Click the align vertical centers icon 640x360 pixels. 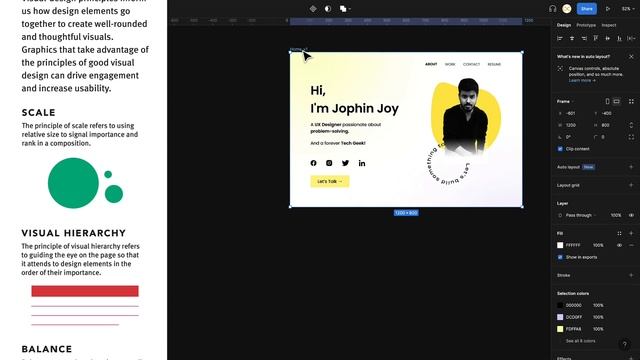click(608, 38)
